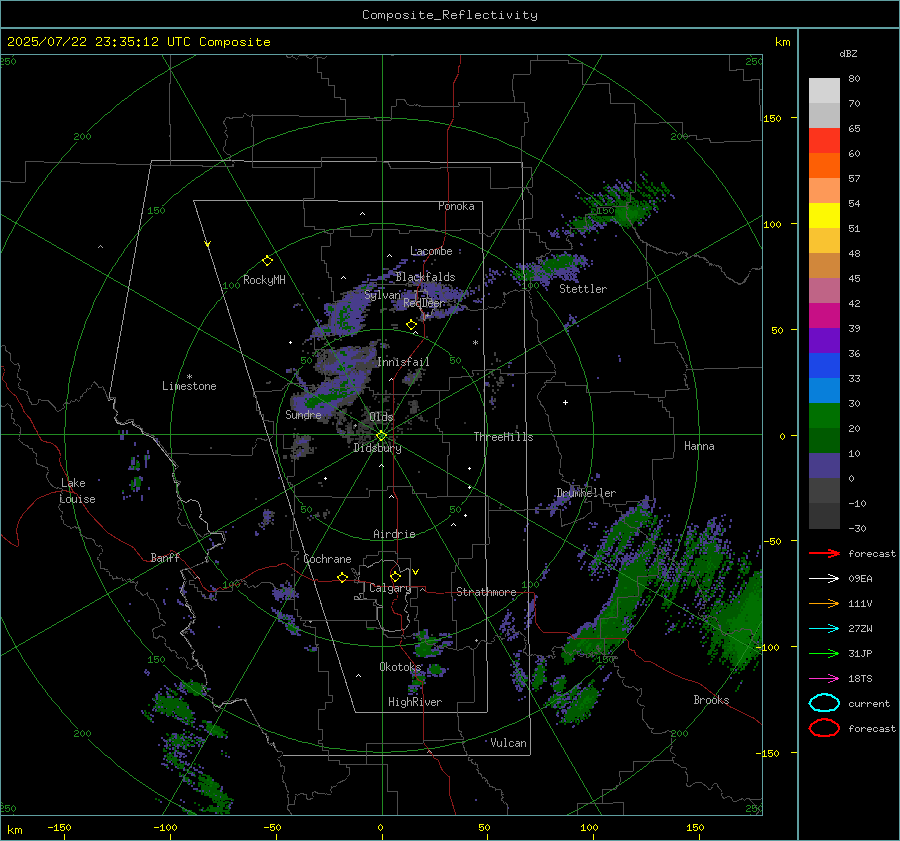
Task: Click the yellow diamond marker at Didsbury radar center
Action: pos(381,436)
